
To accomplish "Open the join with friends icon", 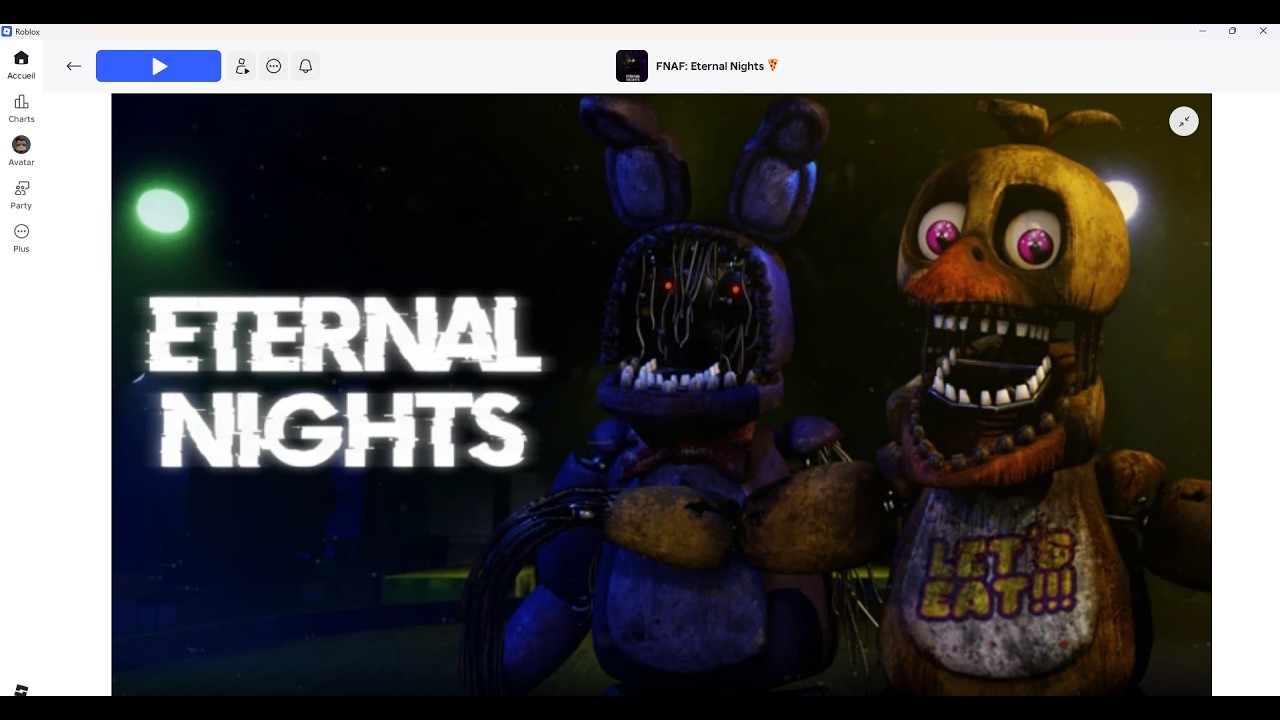I will [242, 66].
